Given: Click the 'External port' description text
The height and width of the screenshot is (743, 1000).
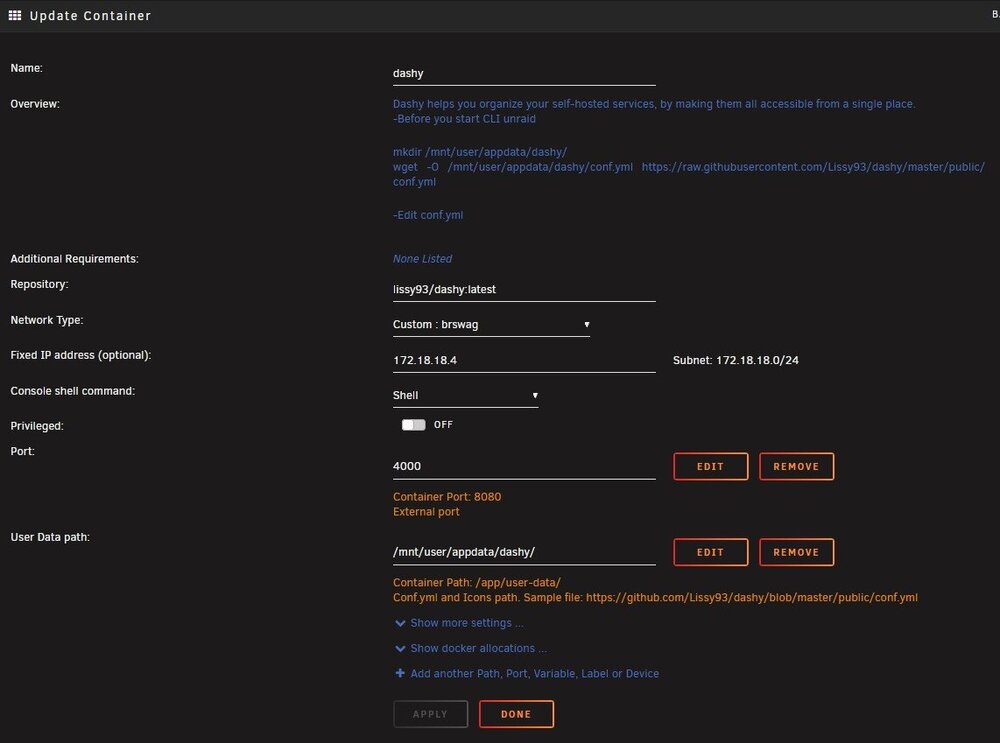Looking at the screenshot, I should point(426,511).
